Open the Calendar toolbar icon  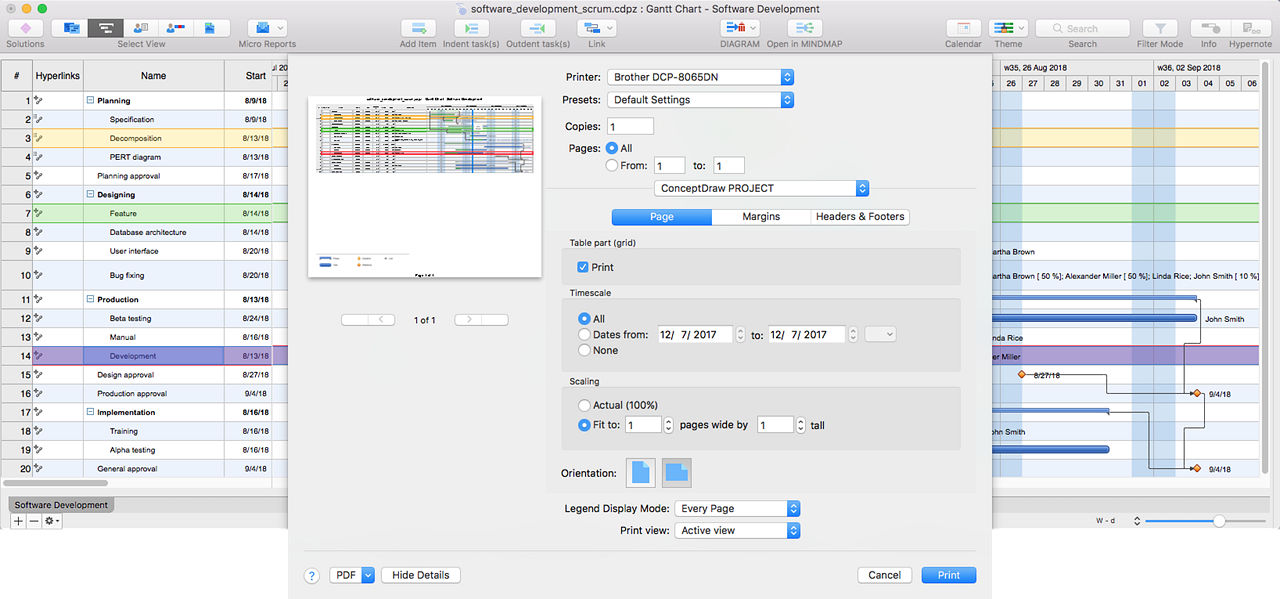(x=963, y=28)
